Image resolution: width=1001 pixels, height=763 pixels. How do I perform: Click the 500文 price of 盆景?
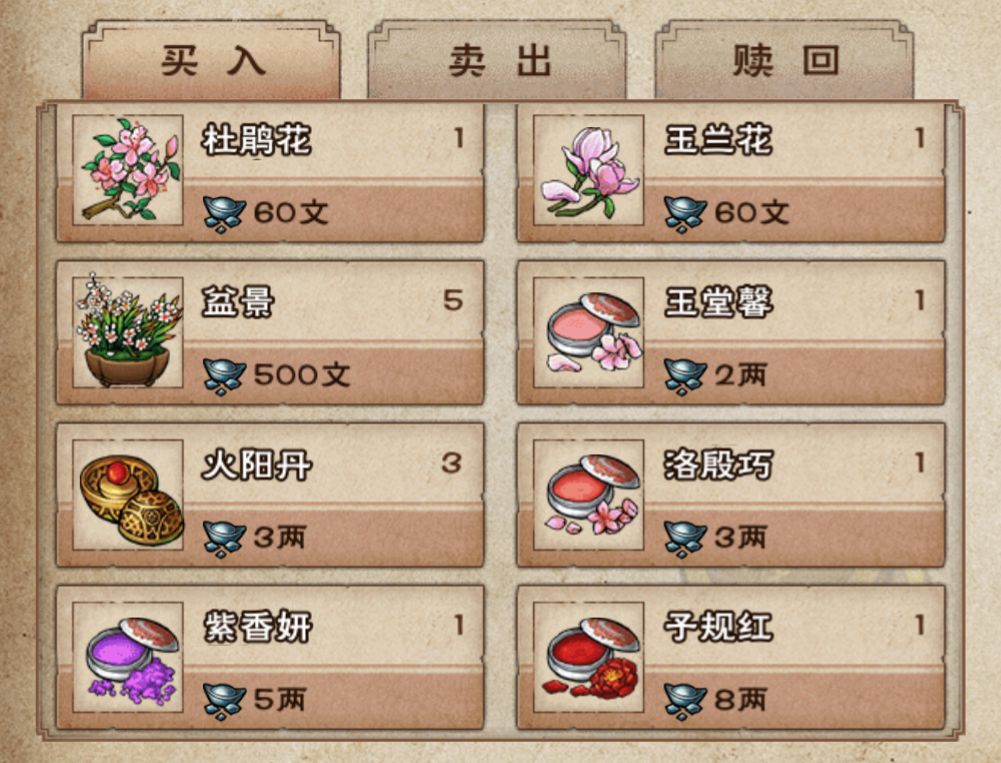coord(301,375)
